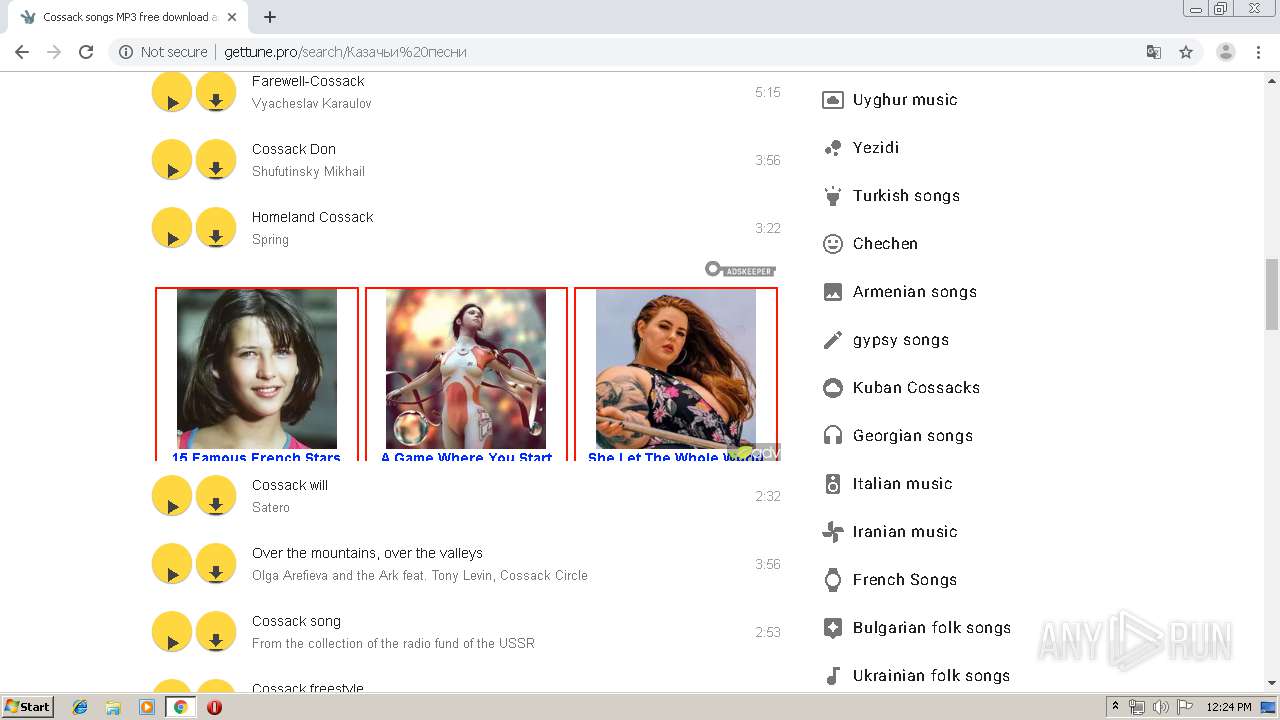Download the Cossack song track
Image resolution: width=1280 pixels, height=720 pixels.
coord(216,632)
